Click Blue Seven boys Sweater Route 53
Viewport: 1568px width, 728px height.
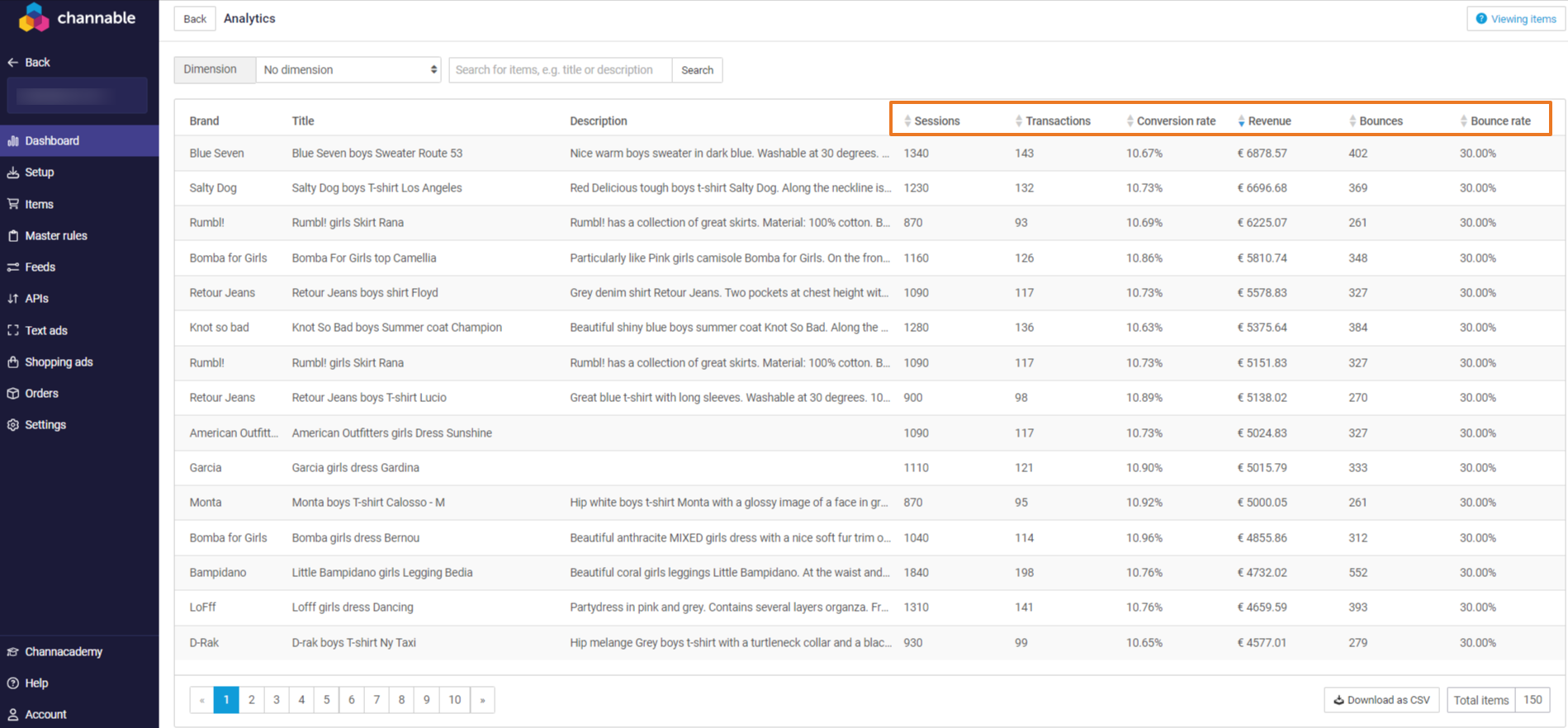coord(377,154)
